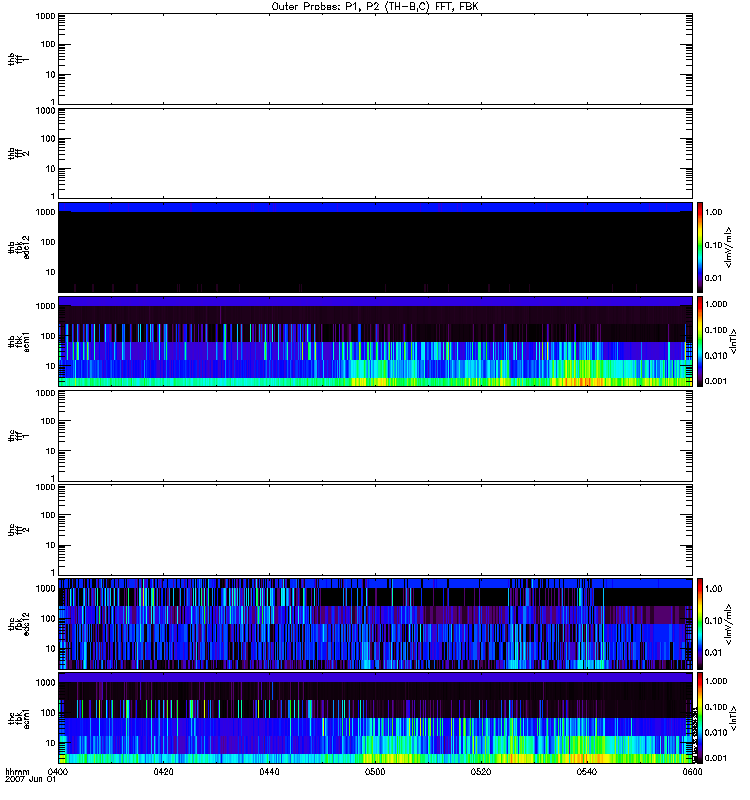Click the 0600 time axis label
The image size is (750, 800).
[692, 772]
